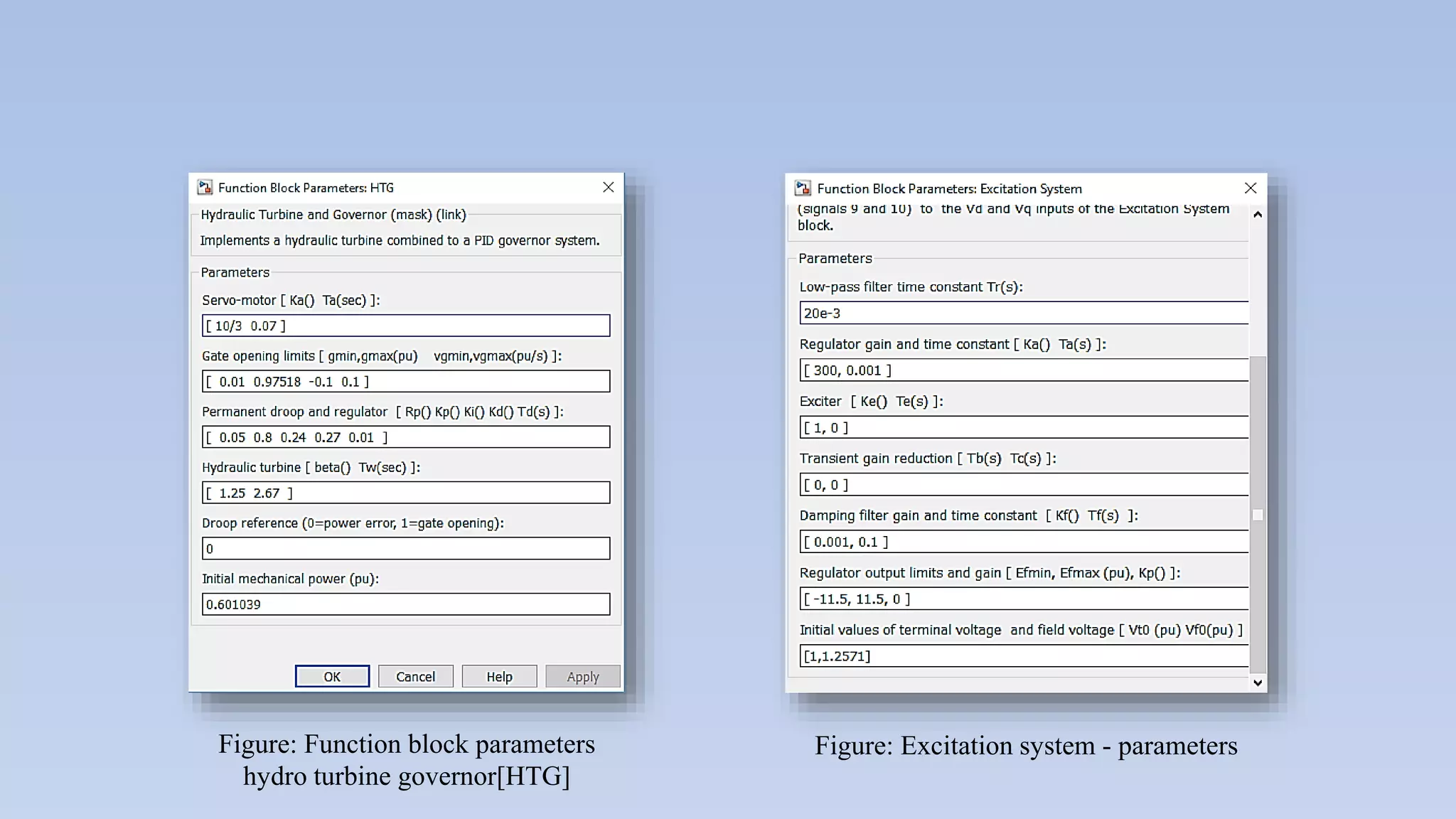Edit the Initial values Vt0 Vf0 field
The image size is (1456, 819).
tap(1024, 655)
